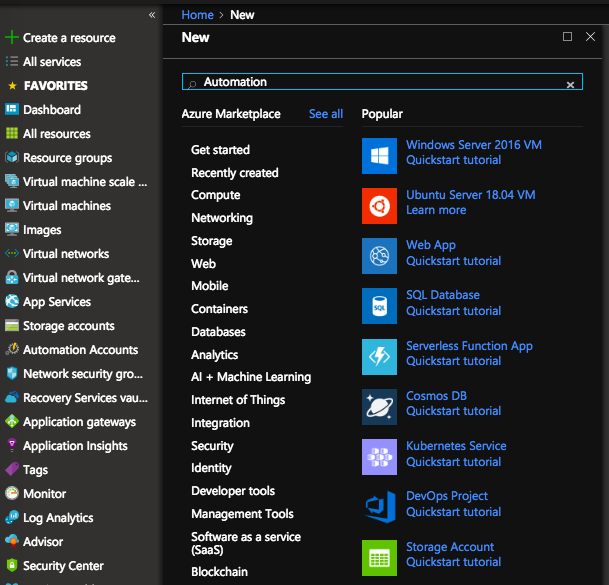
Task: Select the Serverless Function App icon
Action: pyautogui.click(x=379, y=356)
